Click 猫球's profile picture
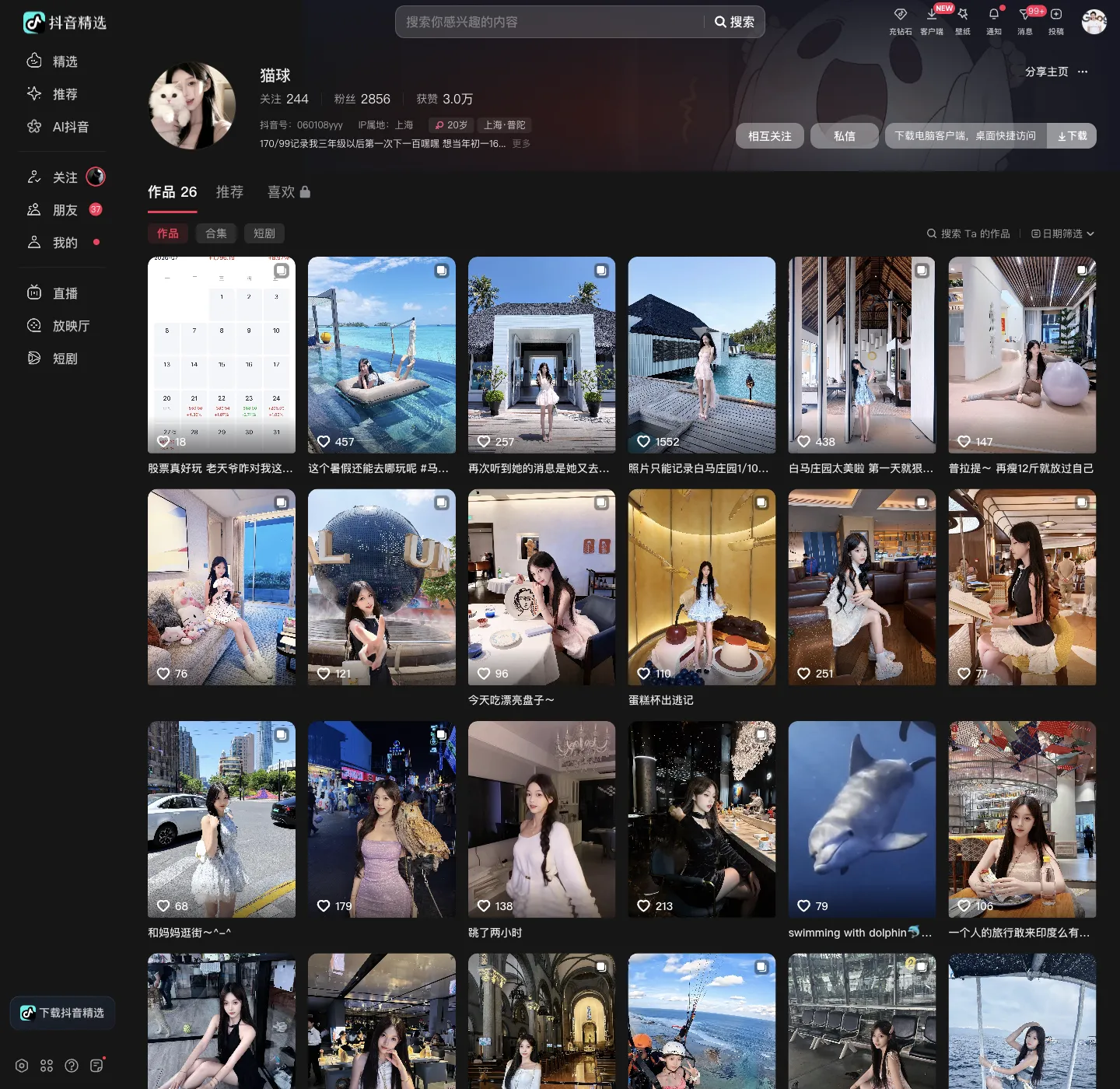This screenshot has height=1089, width=1120. [x=192, y=106]
